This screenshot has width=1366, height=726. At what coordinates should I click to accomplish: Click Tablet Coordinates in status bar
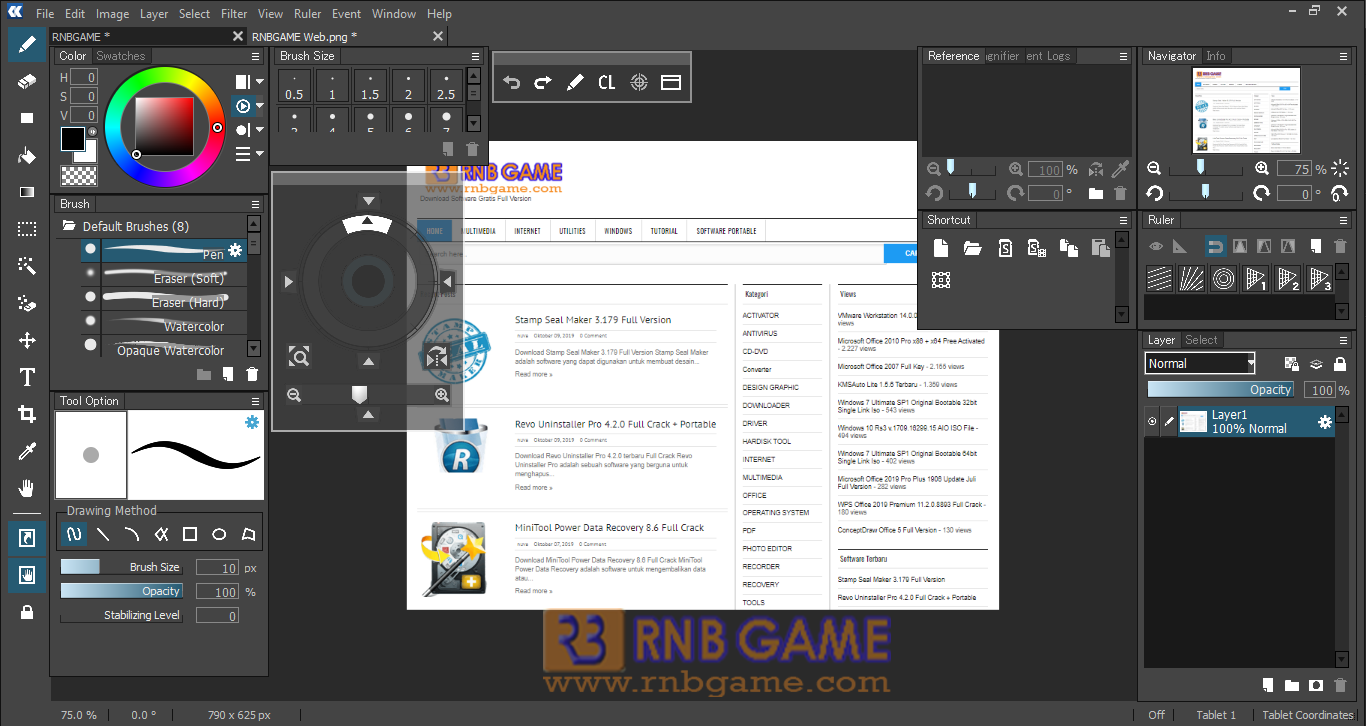(x=1307, y=715)
